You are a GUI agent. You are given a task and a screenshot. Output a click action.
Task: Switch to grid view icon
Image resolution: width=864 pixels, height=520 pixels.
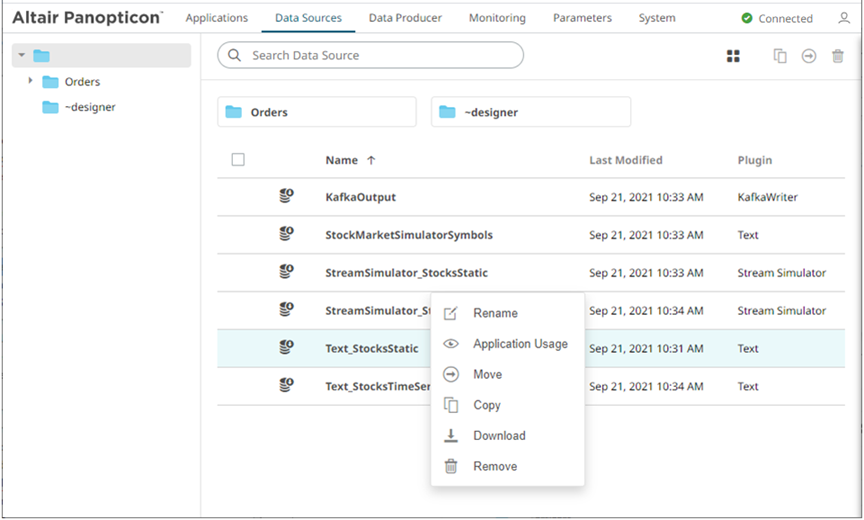tap(733, 56)
